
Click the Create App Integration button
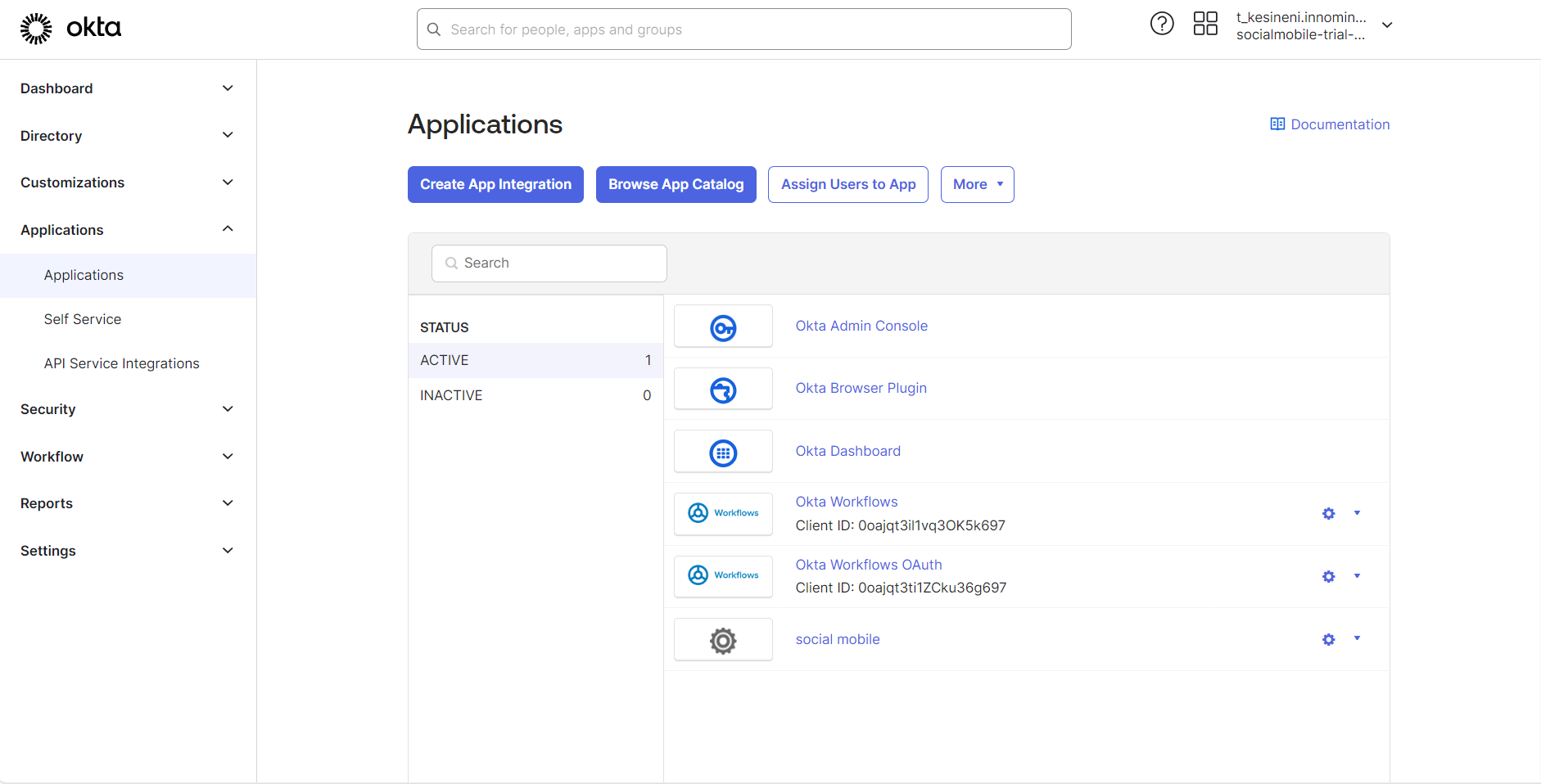tap(495, 184)
